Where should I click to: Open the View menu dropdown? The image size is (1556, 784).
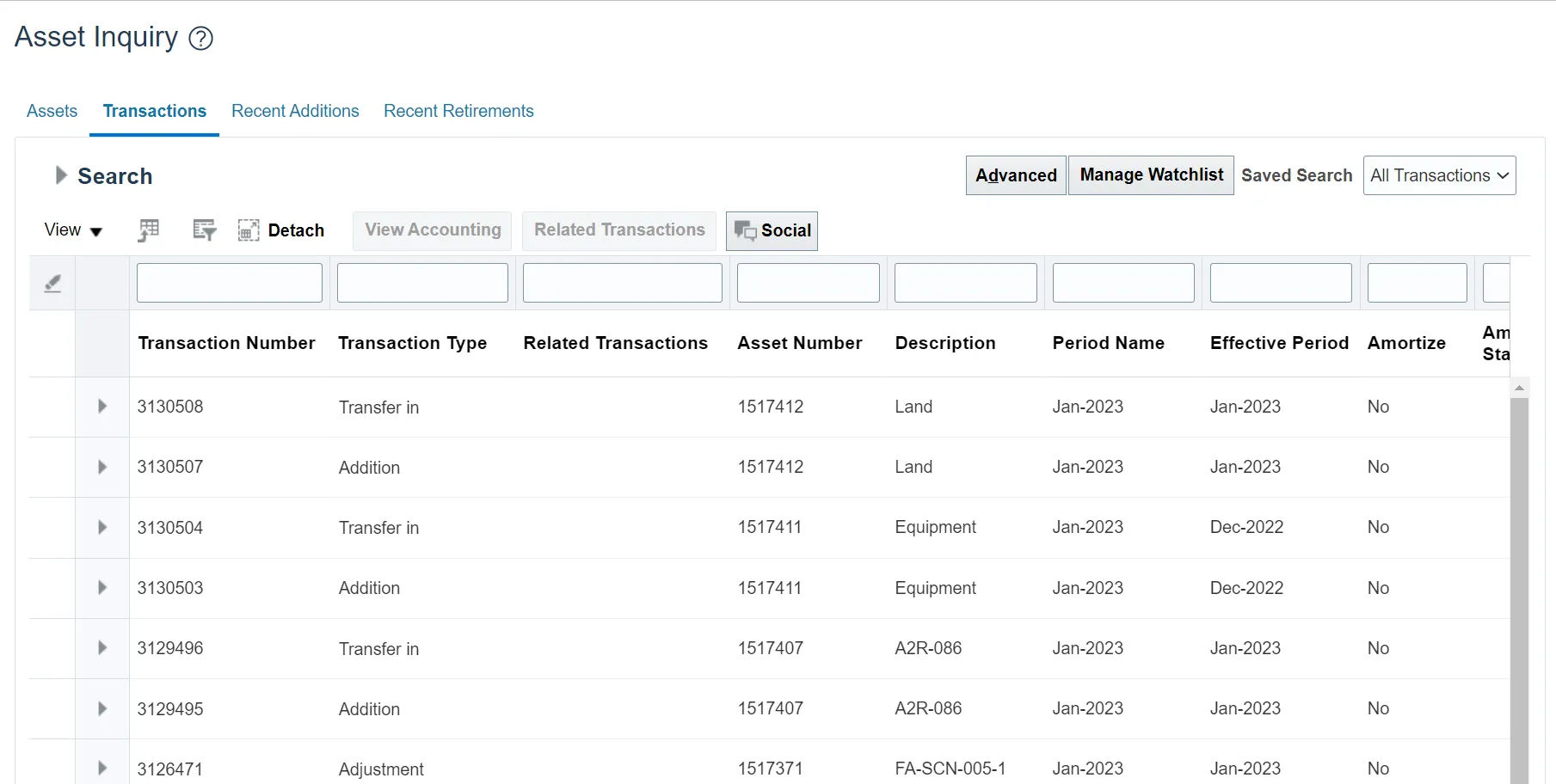[73, 230]
